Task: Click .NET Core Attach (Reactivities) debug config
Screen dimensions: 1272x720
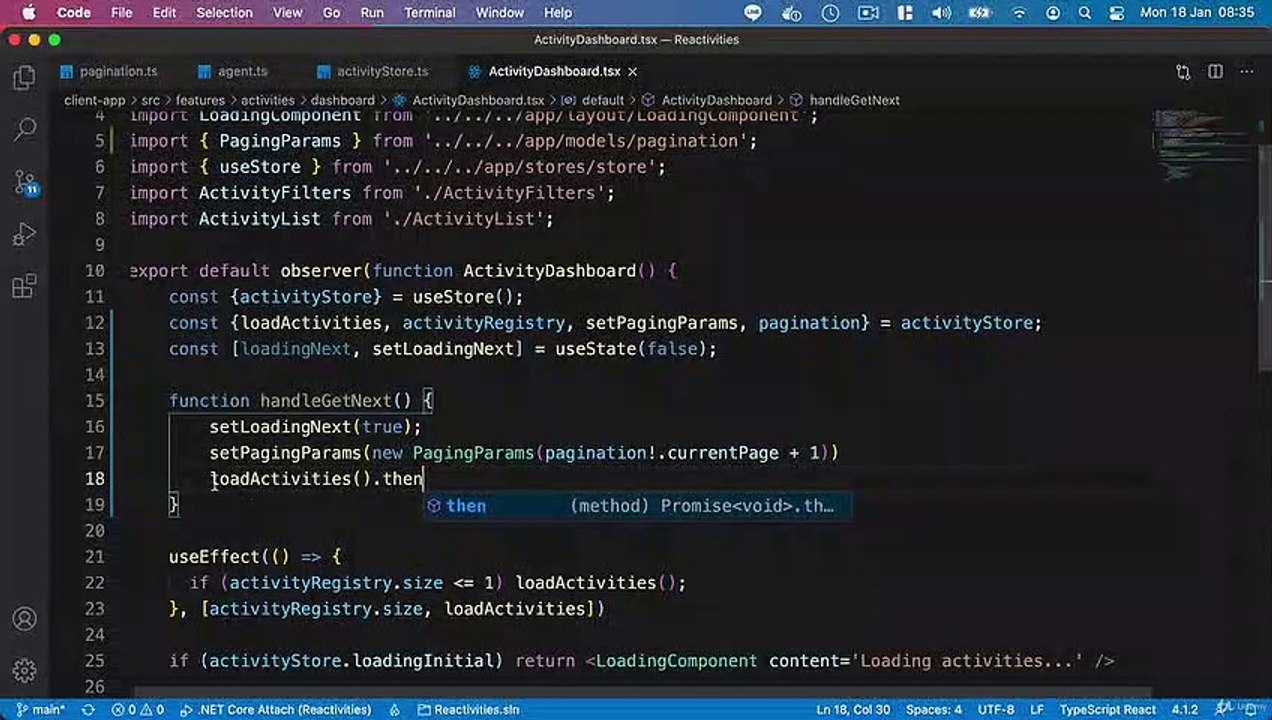Action: pos(276,710)
